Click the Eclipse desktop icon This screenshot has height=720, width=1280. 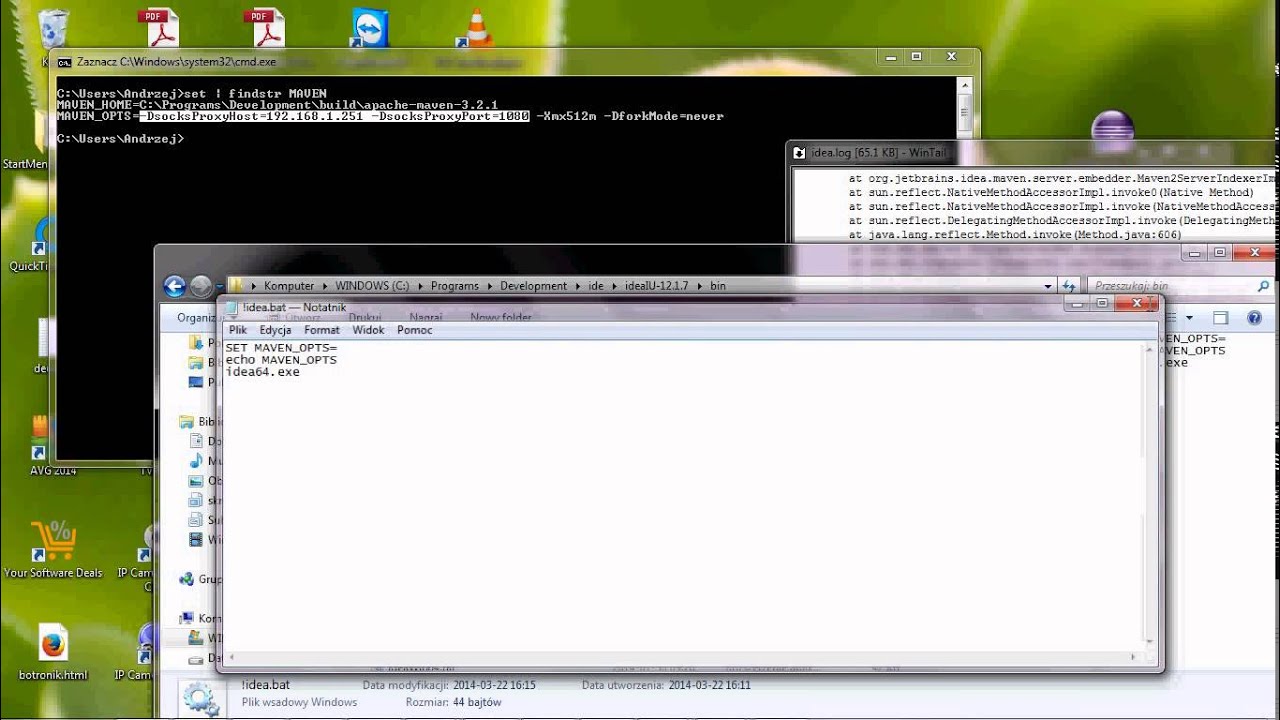click(1113, 132)
